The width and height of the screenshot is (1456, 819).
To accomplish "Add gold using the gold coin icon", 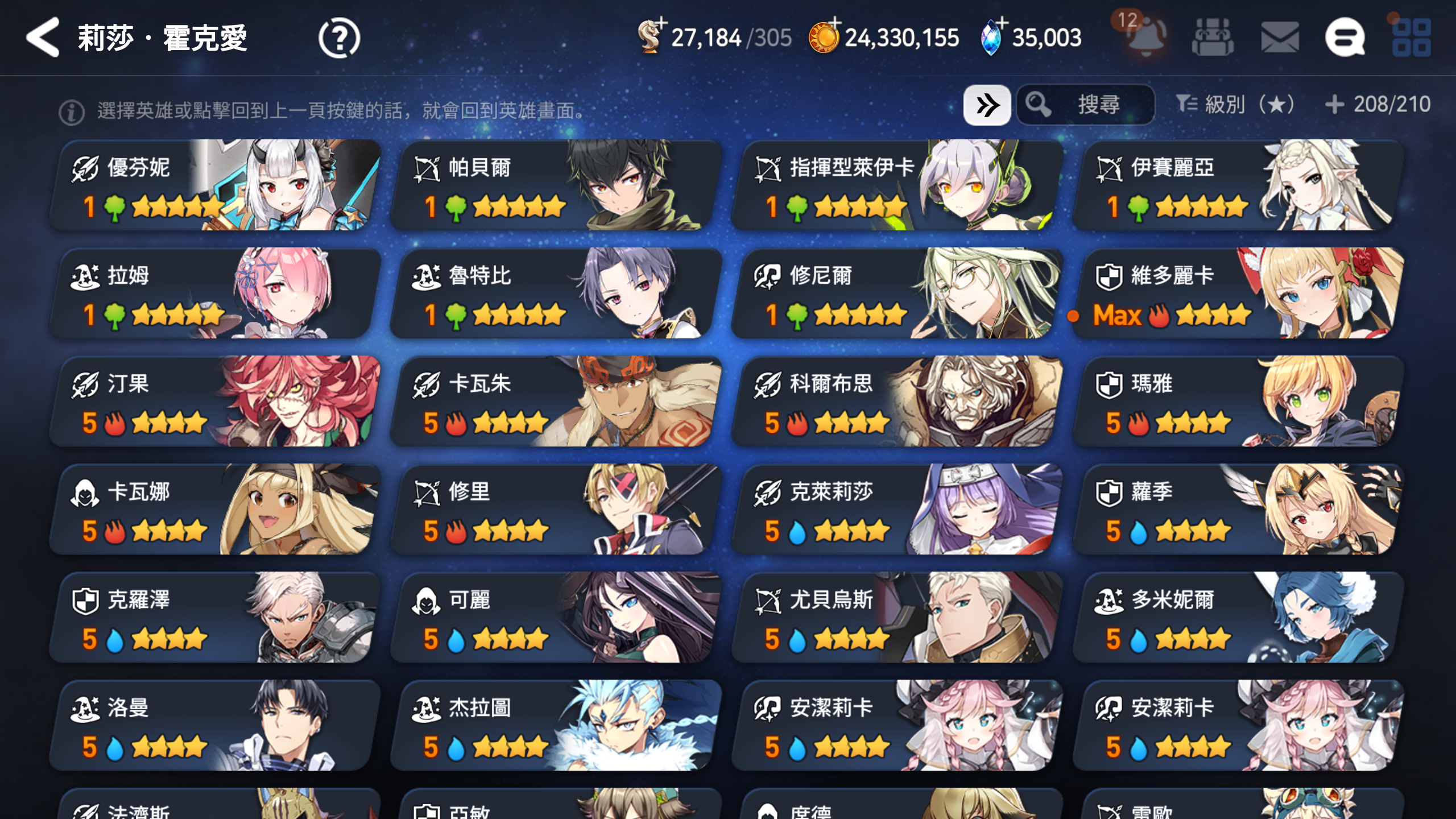I will pyautogui.click(x=825, y=36).
